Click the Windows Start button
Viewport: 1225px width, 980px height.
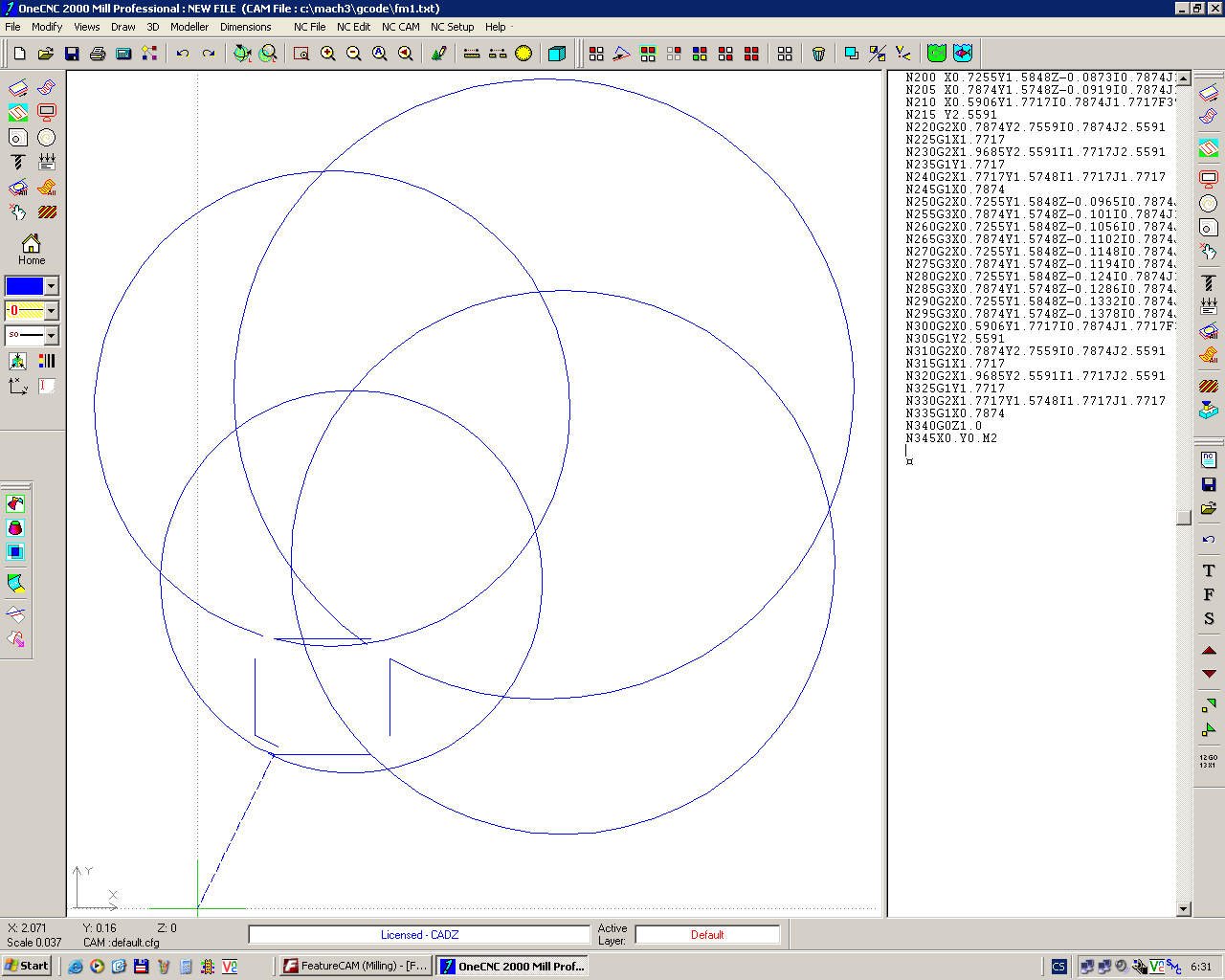(27, 966)
